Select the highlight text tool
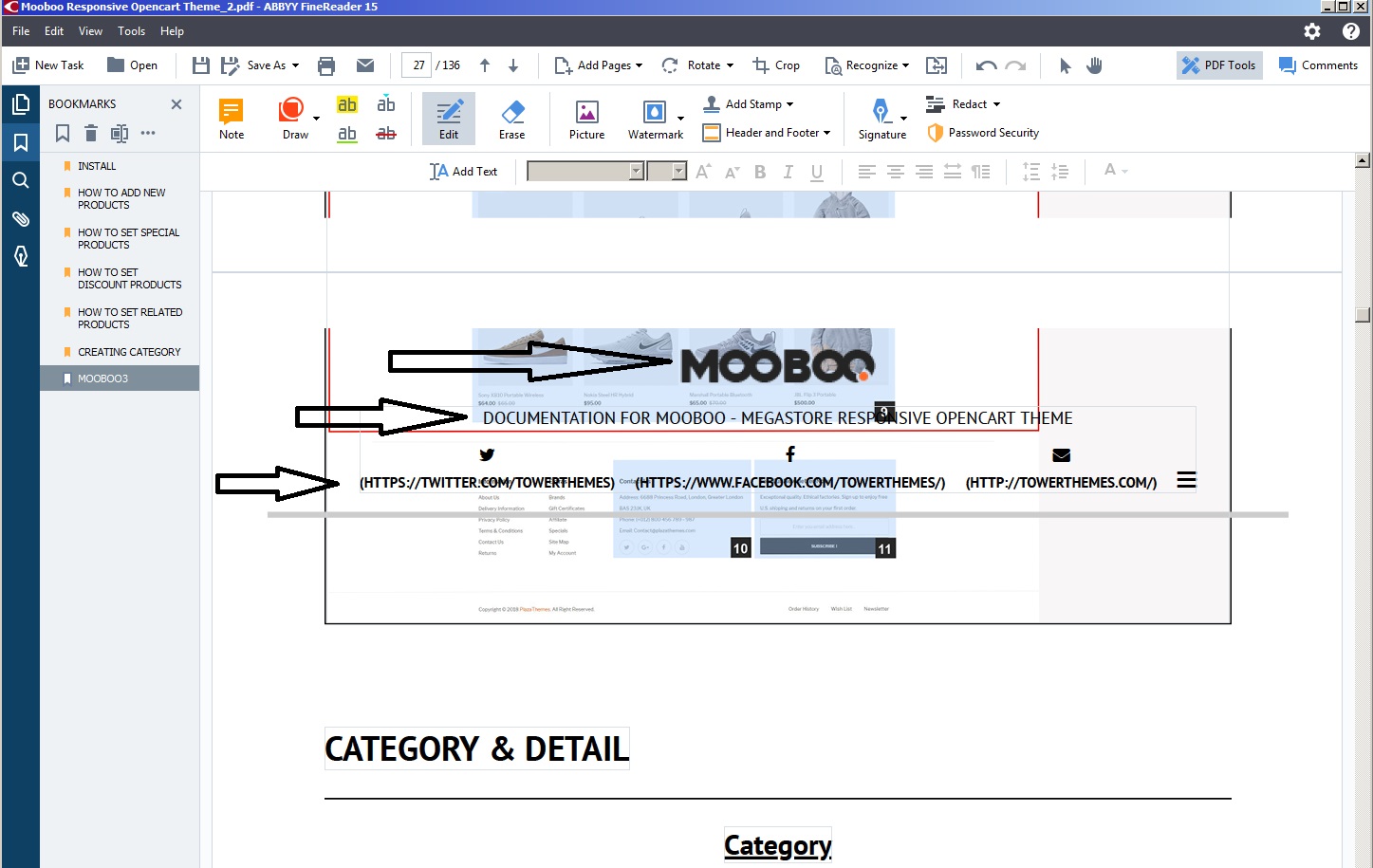This screenshot has height=868, width=1373. tap(347, 104)
